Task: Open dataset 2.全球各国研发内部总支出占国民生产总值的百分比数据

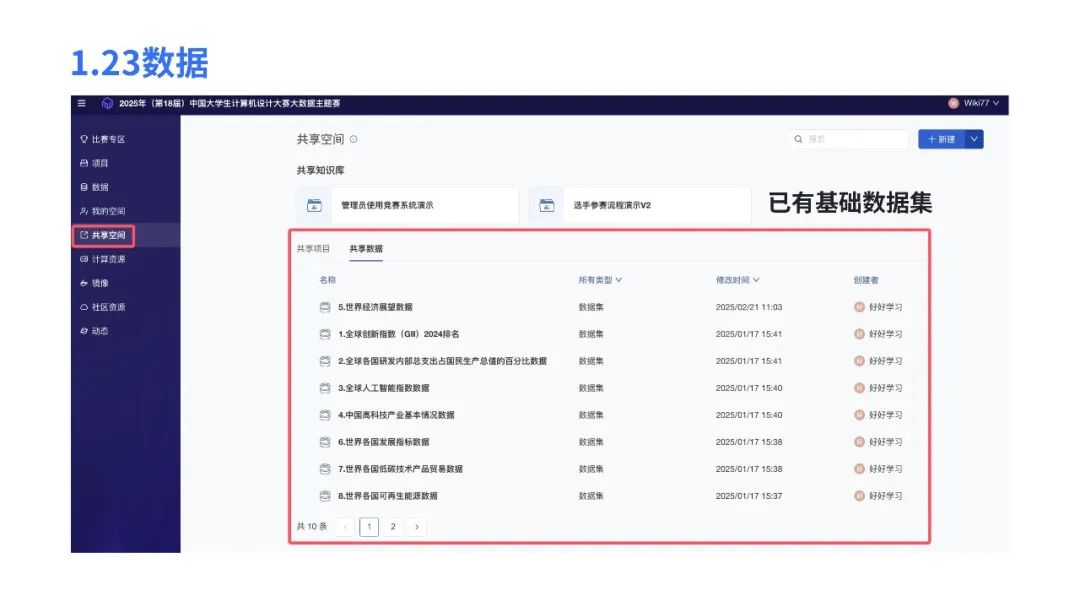Action: point(442,361)
